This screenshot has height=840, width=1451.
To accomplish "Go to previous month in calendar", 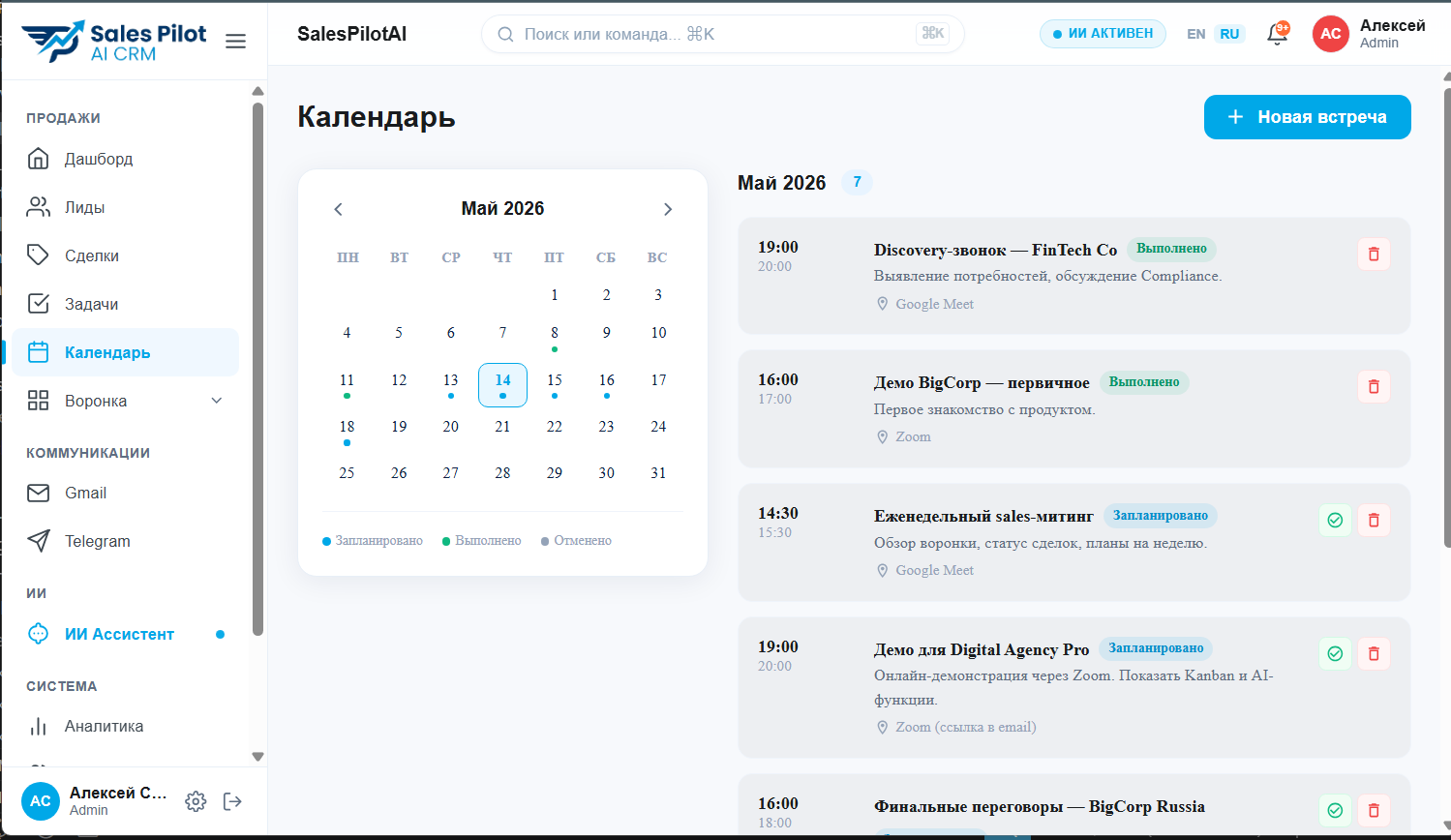I will (338, 209).
